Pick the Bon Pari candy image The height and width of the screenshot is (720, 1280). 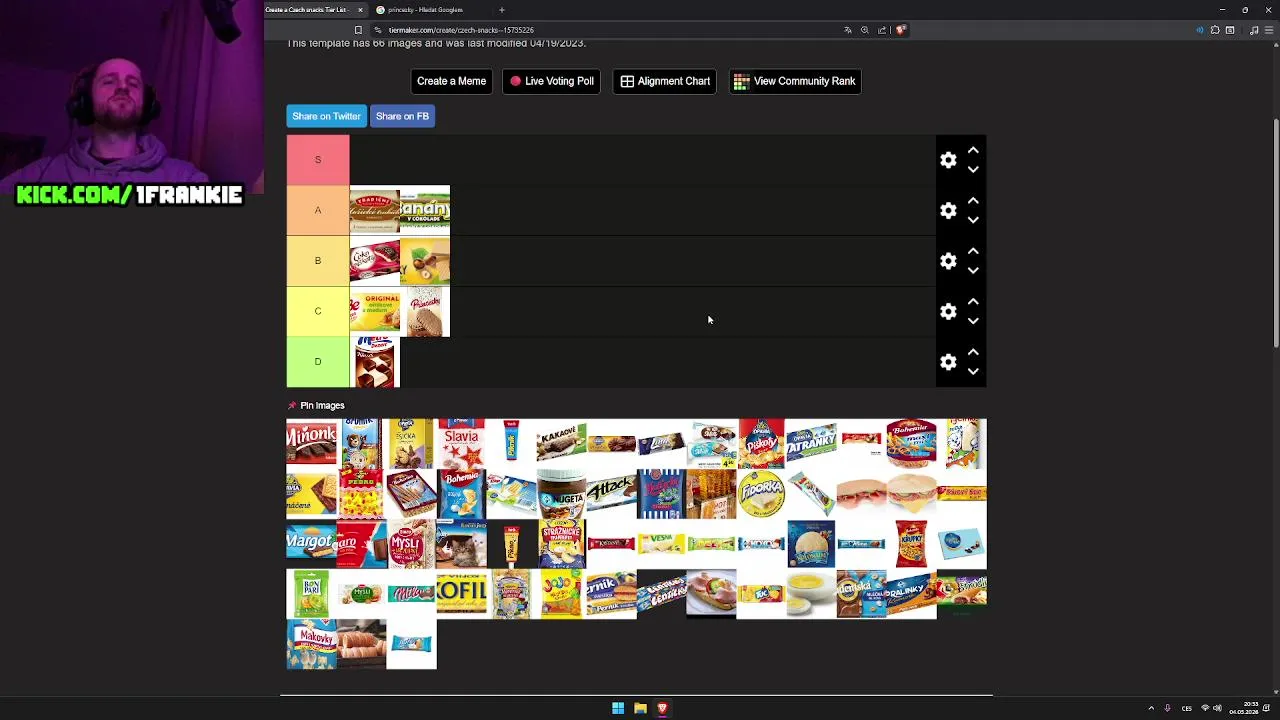(x=311, y=594)
